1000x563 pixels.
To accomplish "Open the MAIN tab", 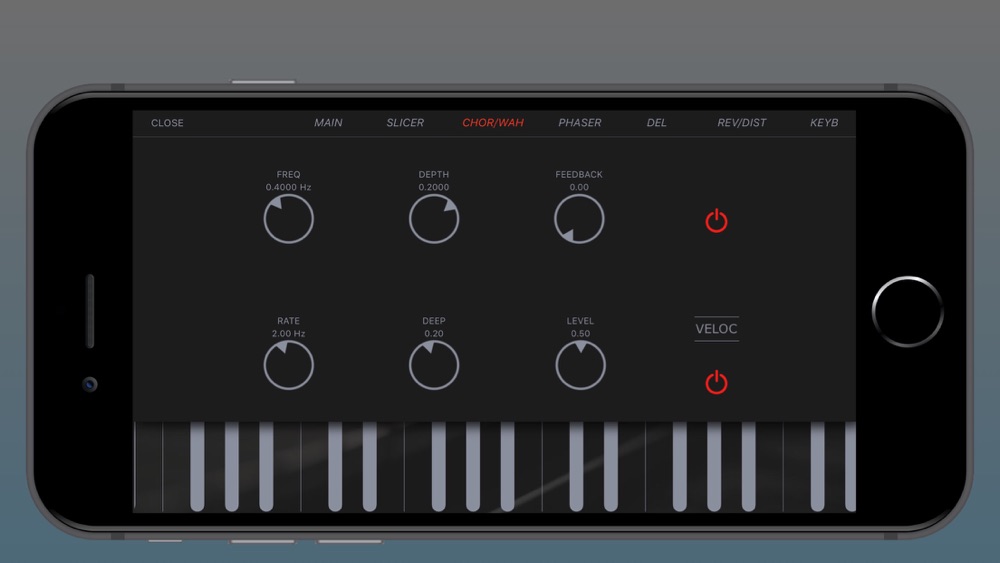I will 328,123.
